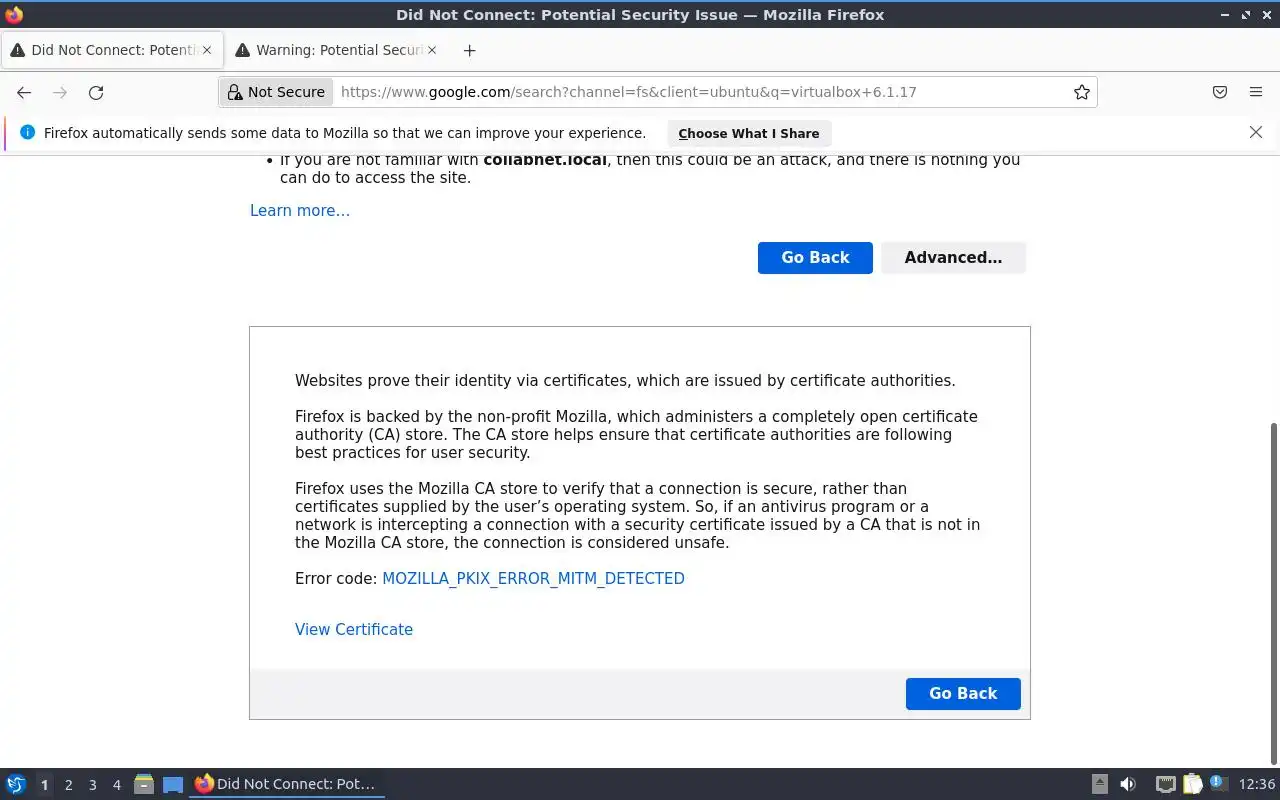Open the taskbar application menu
Viewport: 1280px width, 800px height.
(16, 784)
